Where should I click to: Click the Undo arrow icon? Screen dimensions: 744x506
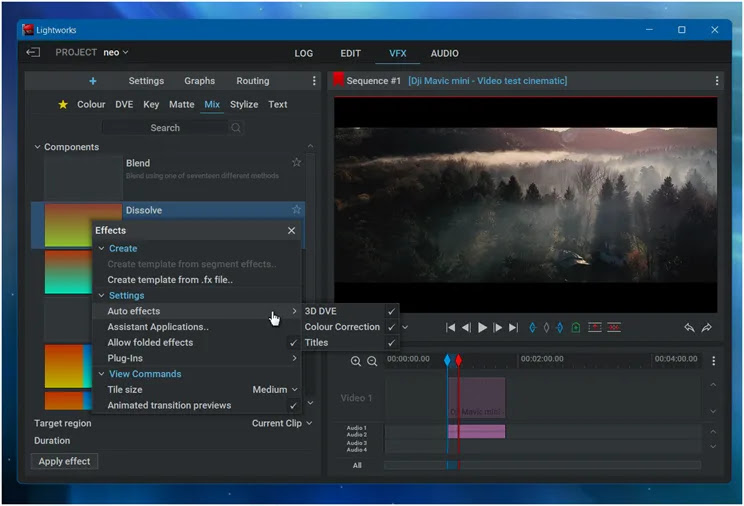coord(689,327)
